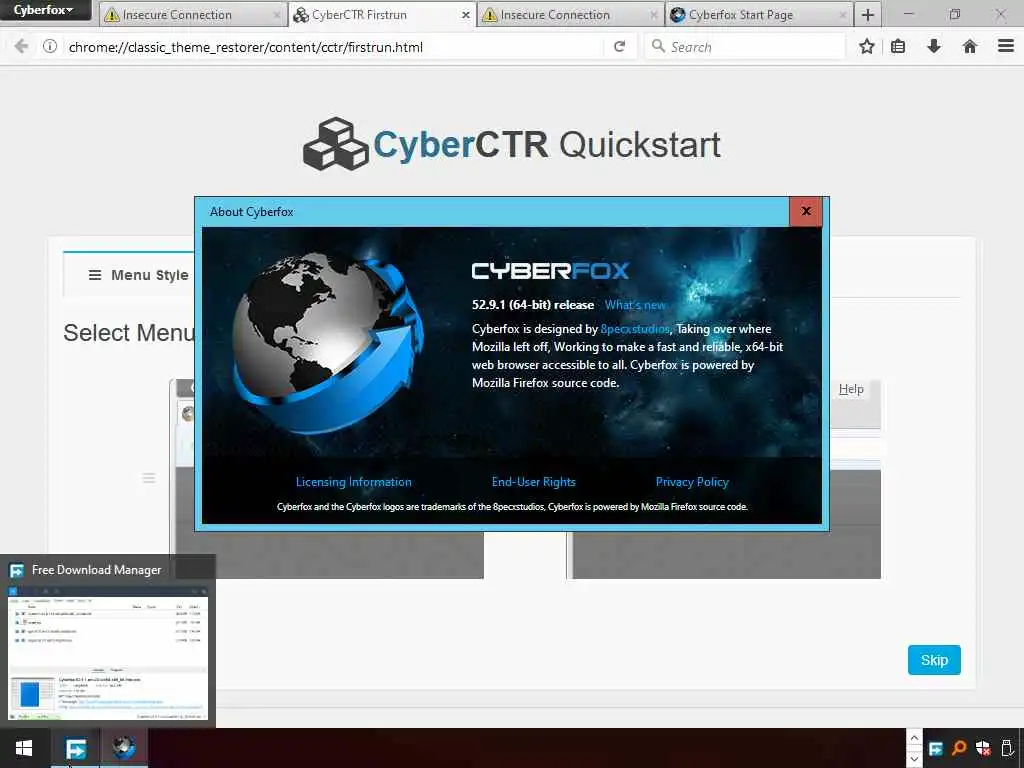
Task: Click the search magnifier icon
Action: 658,46
